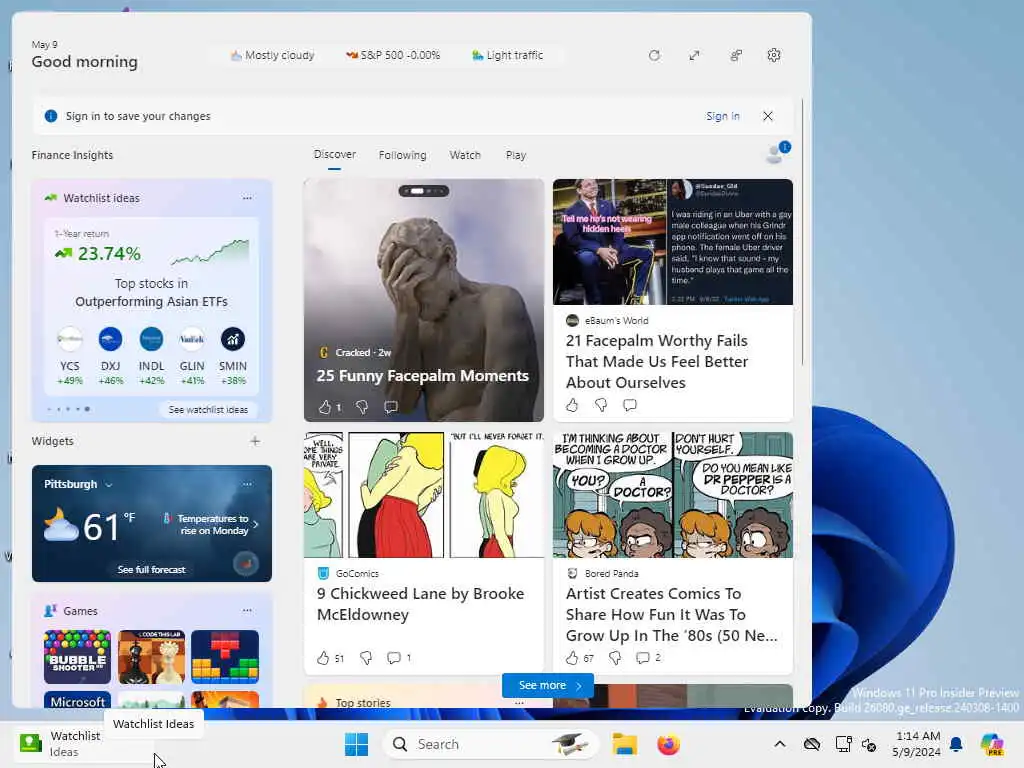Select the YCS stock icon
The width and height of the screenshot is (1024, 768).
coord(70,339)
